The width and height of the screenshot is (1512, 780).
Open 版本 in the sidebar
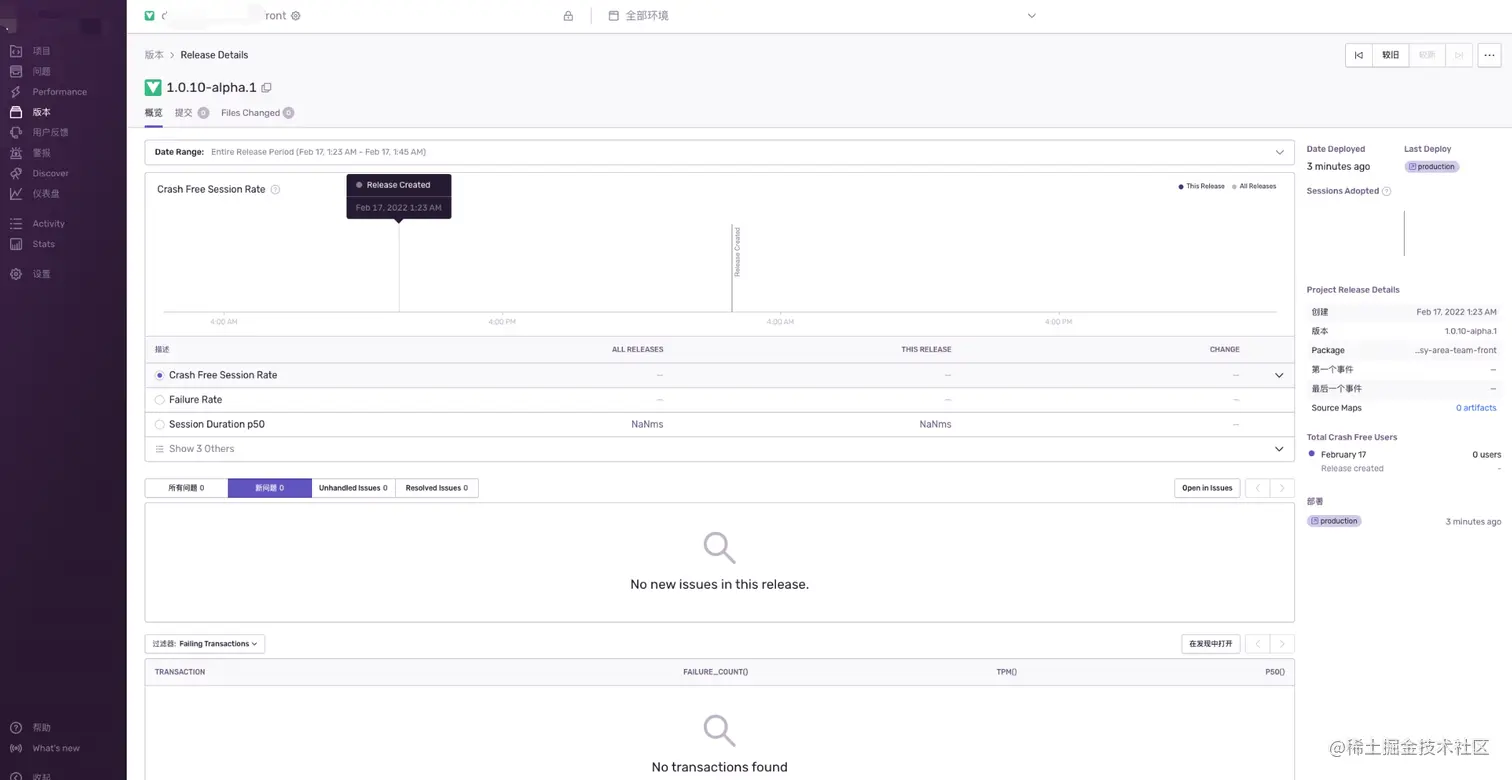point(30,112)
